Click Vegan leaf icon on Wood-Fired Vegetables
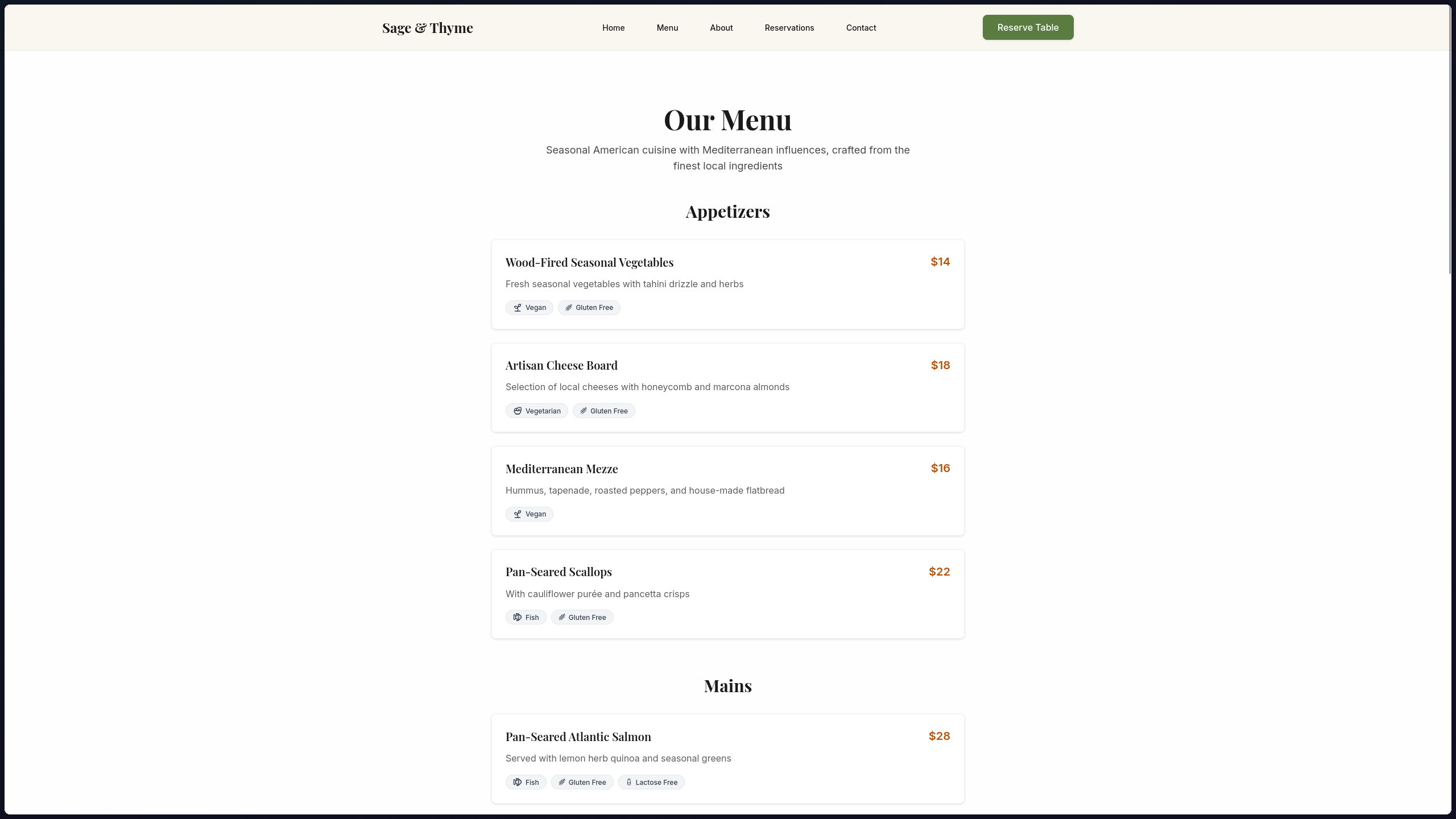Viewport: 1456px width, 819px height. coord(517,308)
